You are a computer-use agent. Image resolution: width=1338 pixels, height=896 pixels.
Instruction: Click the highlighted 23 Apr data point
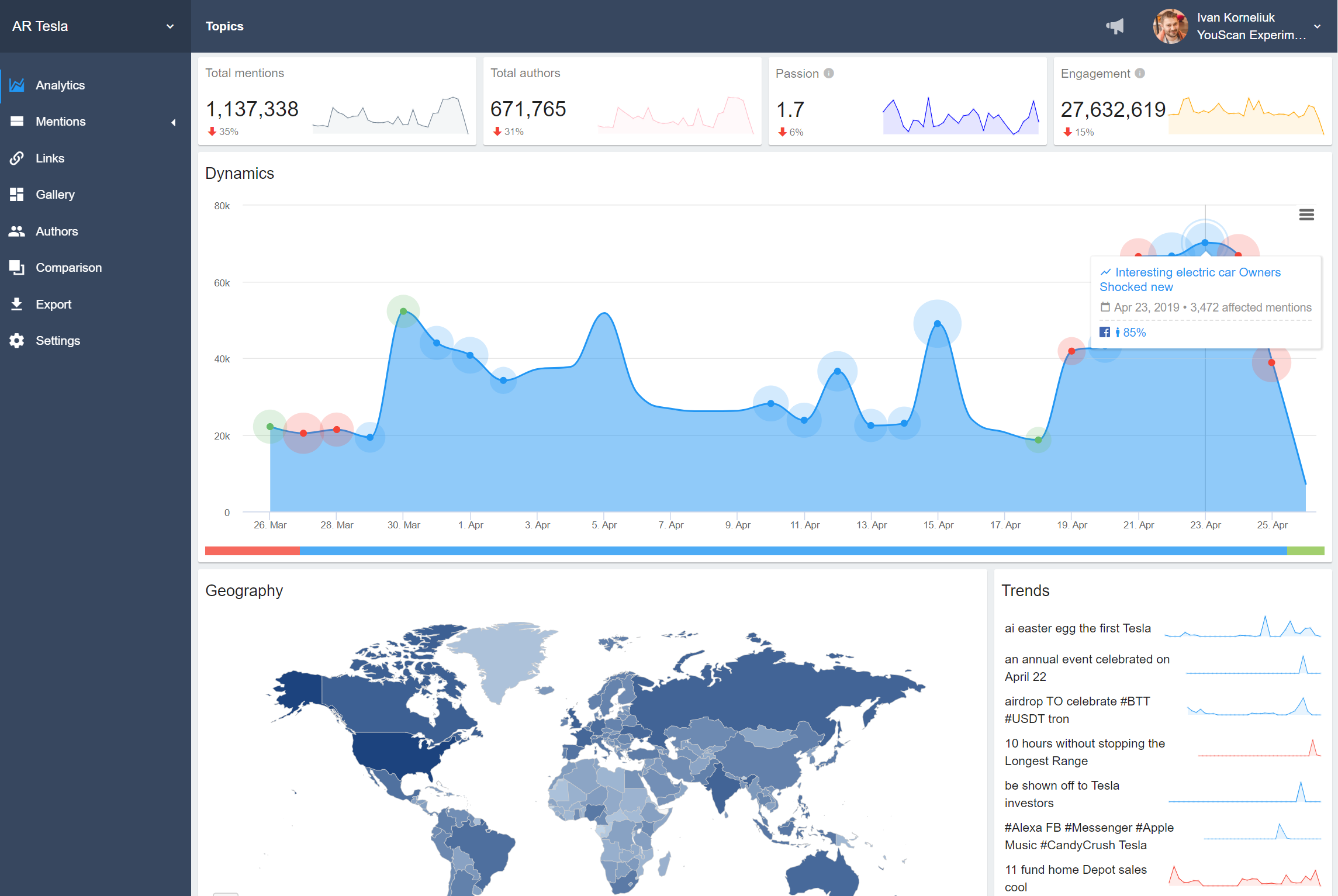[1205, 243]
